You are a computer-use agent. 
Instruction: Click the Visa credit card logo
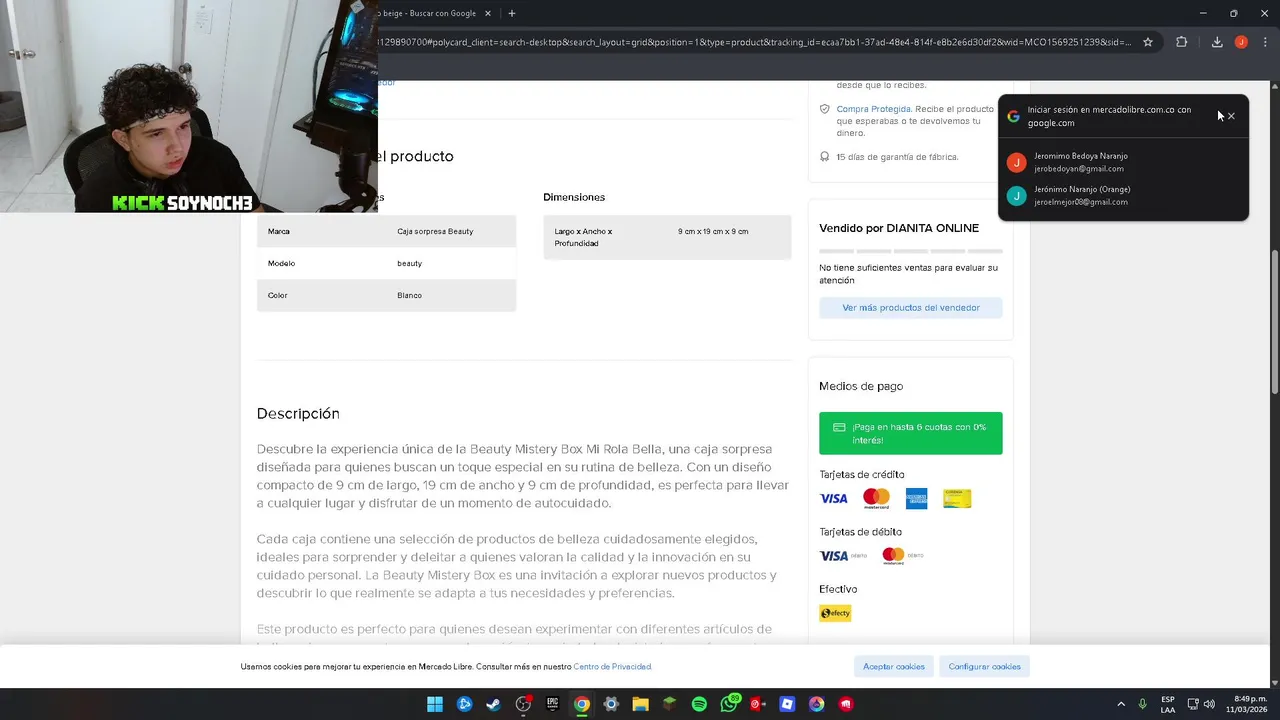point(833,498)
